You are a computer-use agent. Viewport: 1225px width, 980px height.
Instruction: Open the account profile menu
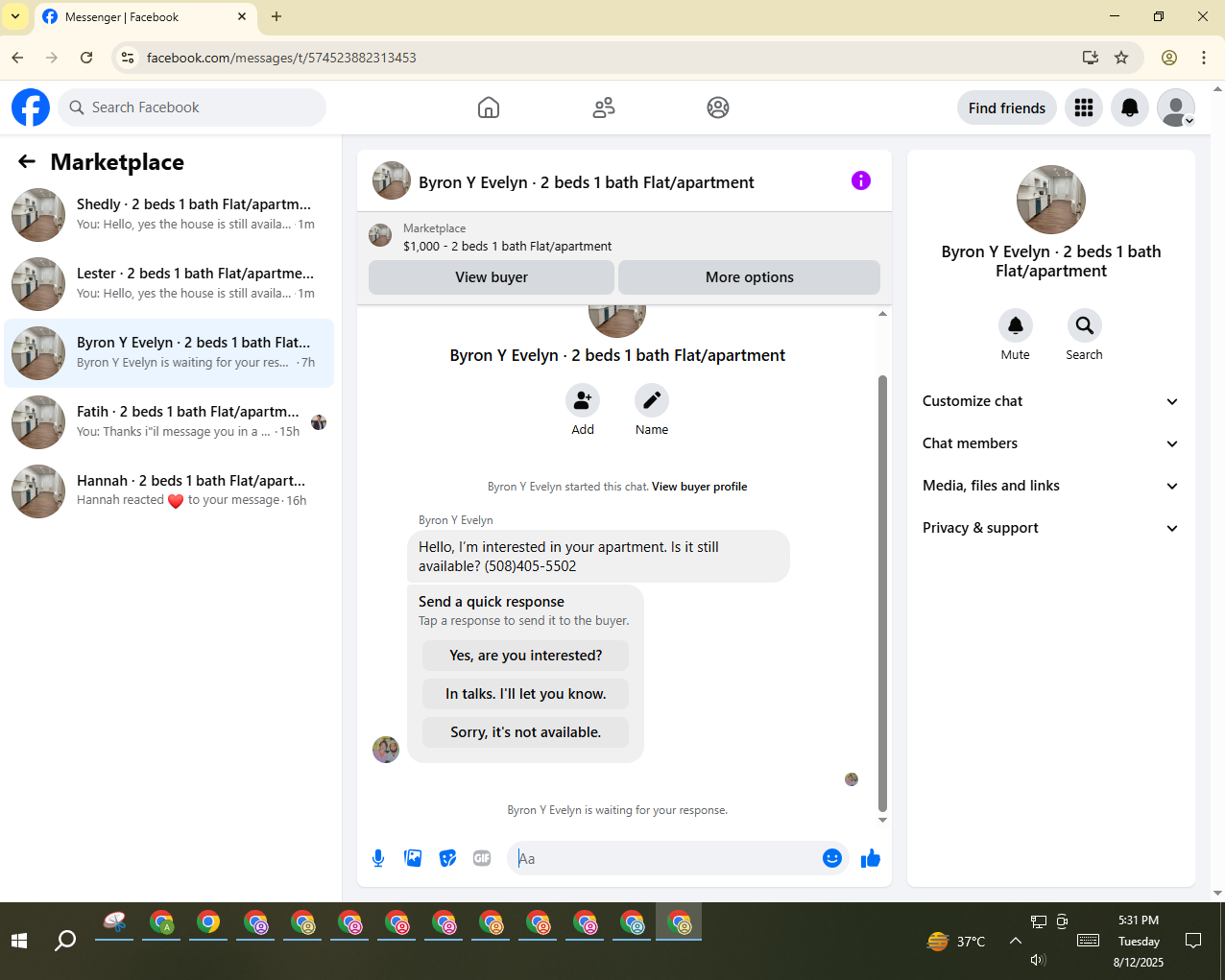pos(1176,108)
